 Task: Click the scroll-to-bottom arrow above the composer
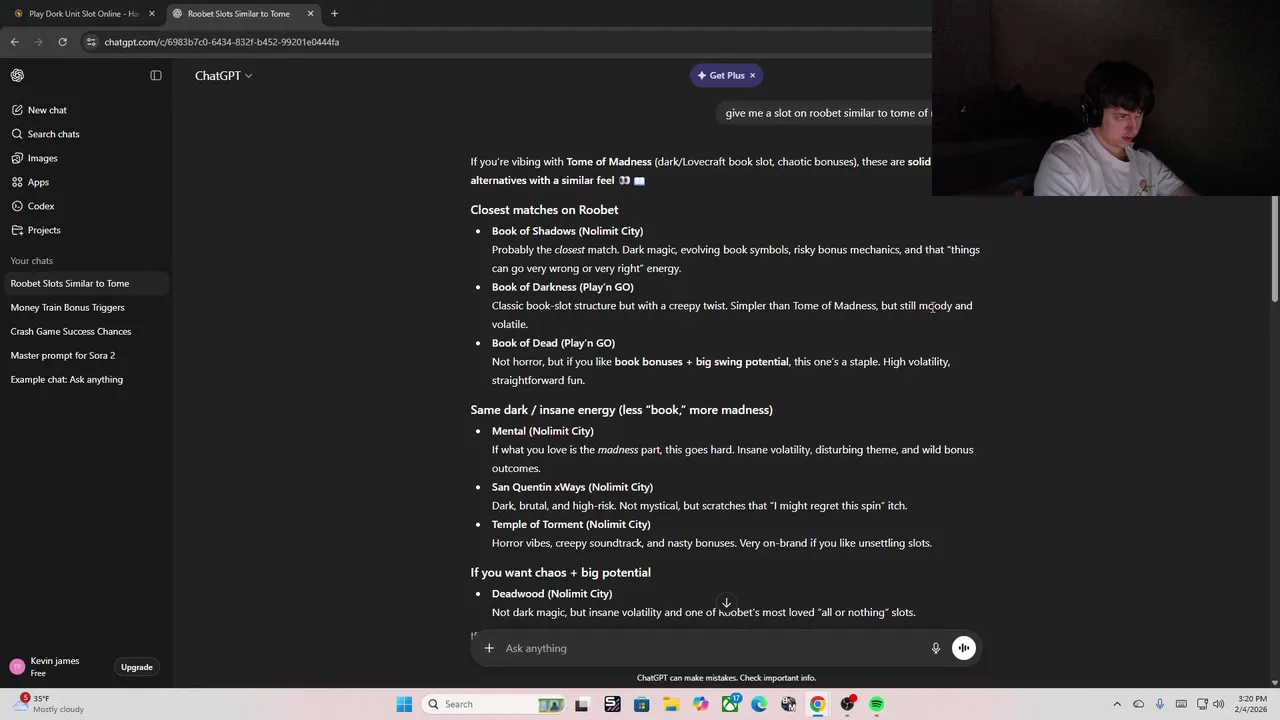point(726,603)
